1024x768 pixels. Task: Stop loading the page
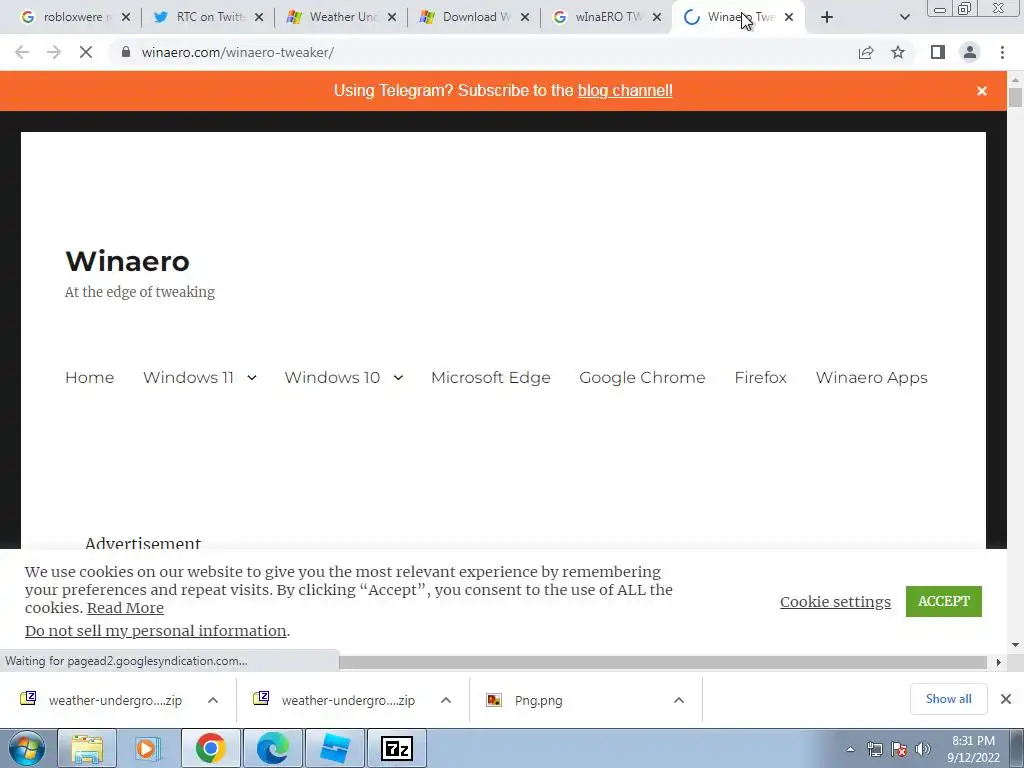(x=86, y=52)
